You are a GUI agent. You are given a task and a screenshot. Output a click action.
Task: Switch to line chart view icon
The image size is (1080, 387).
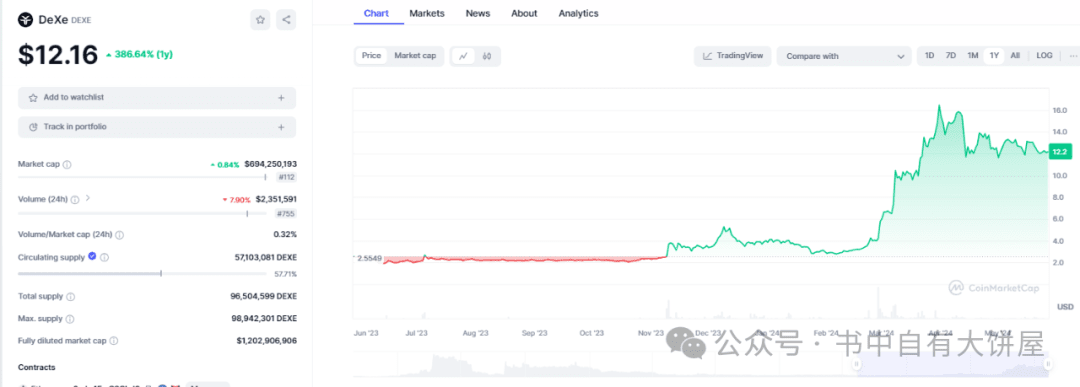464,56
